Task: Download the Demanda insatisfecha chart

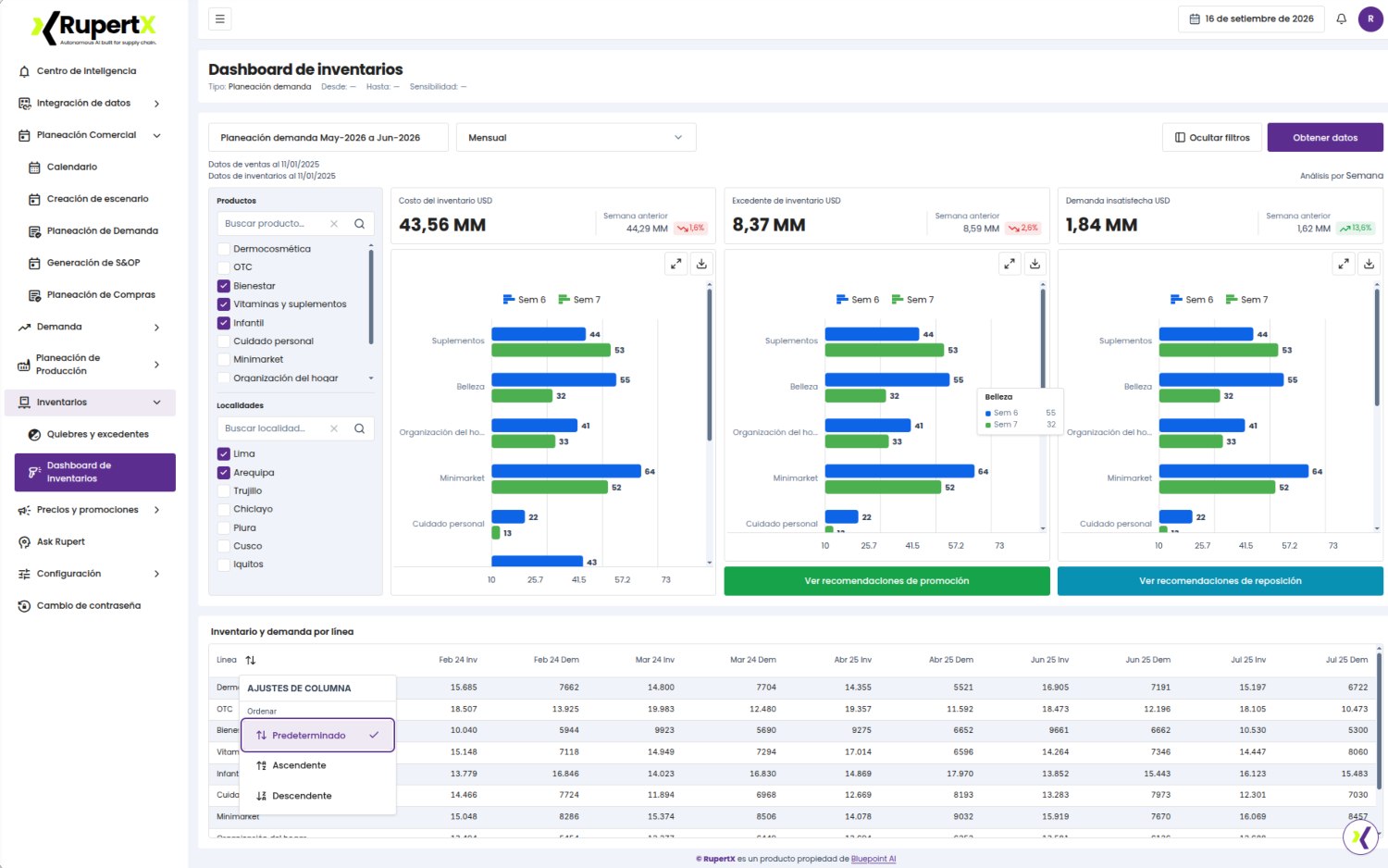Action: click(x=1369, y=264)
